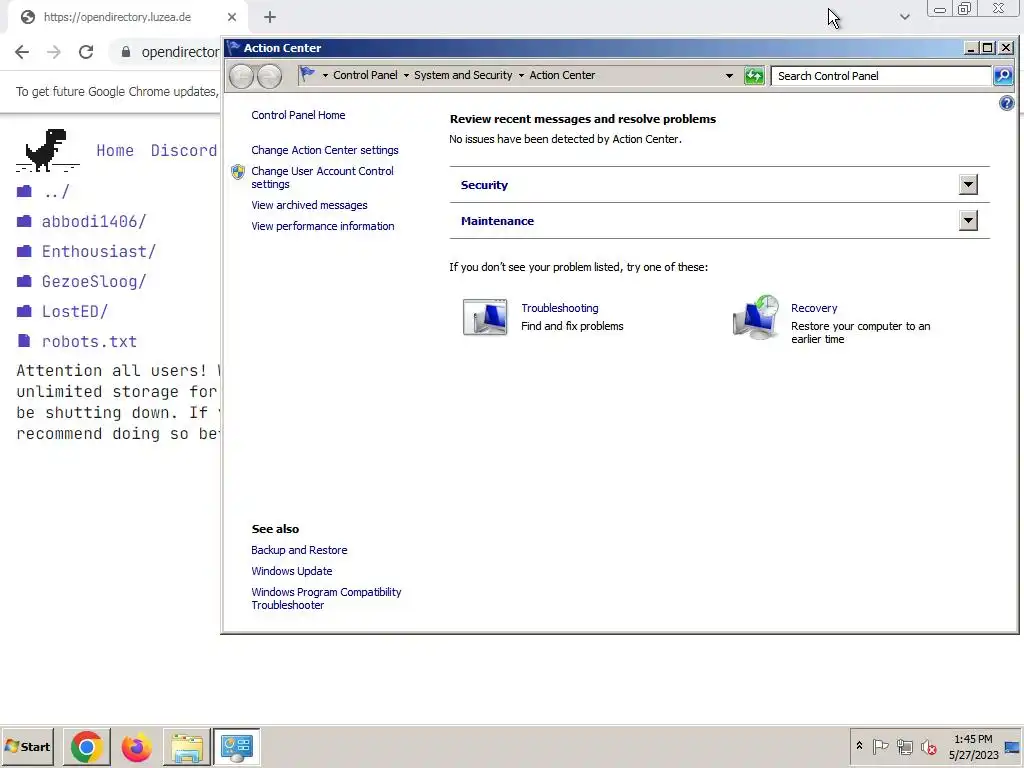Click the search magnifier icon in Control Panel
Screen dimensions: 1024x768
1003,76
